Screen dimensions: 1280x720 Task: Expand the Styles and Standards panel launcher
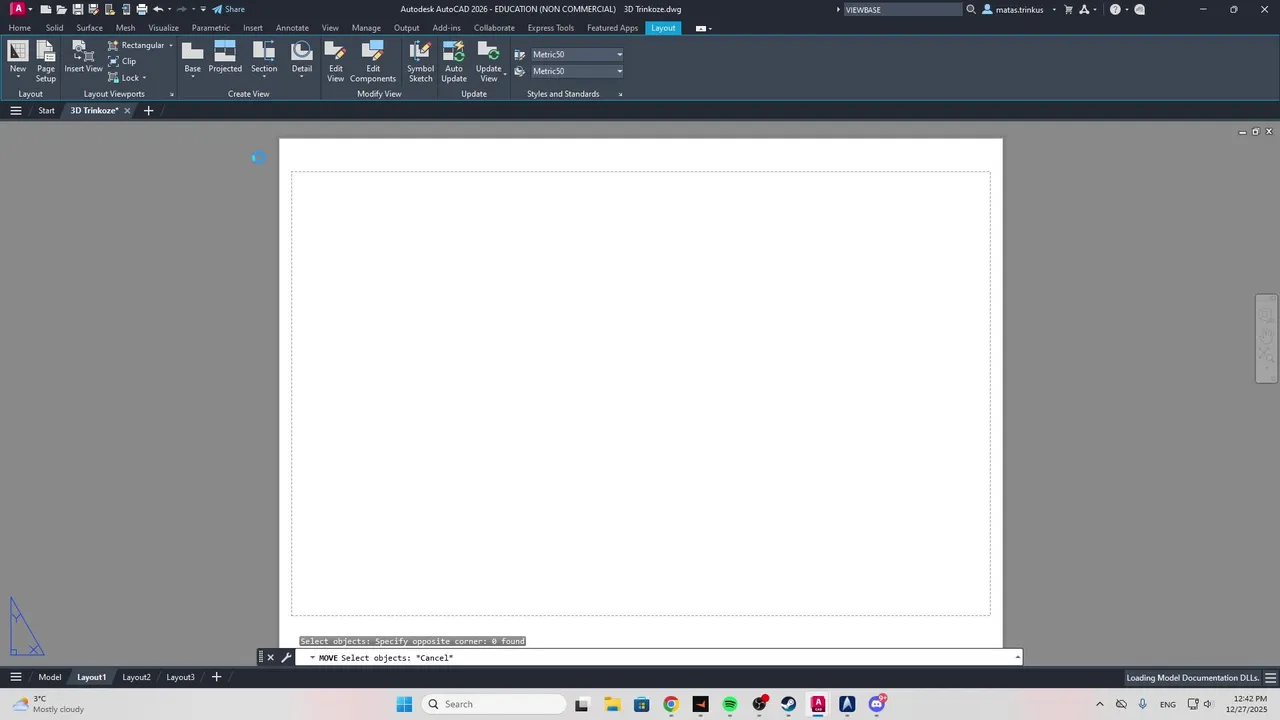coord(620,94)
